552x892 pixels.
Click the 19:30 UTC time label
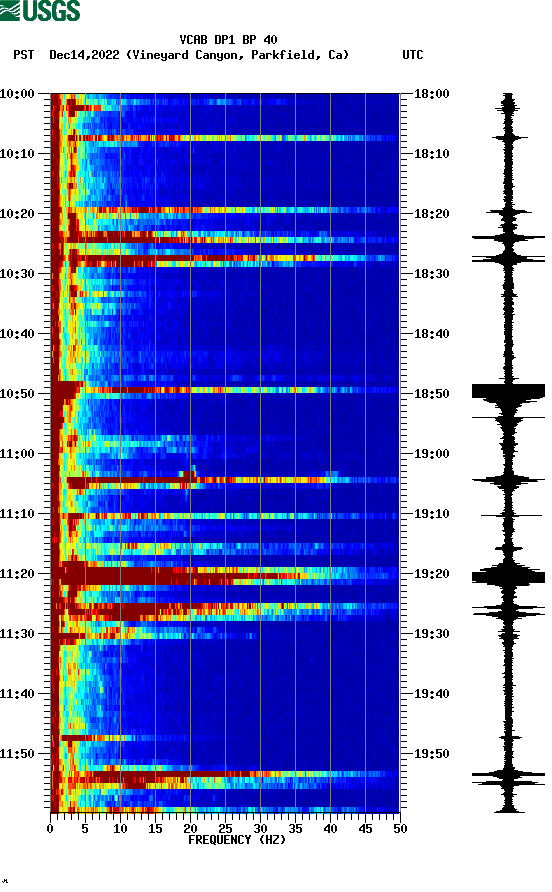click(x=431, y=634)
